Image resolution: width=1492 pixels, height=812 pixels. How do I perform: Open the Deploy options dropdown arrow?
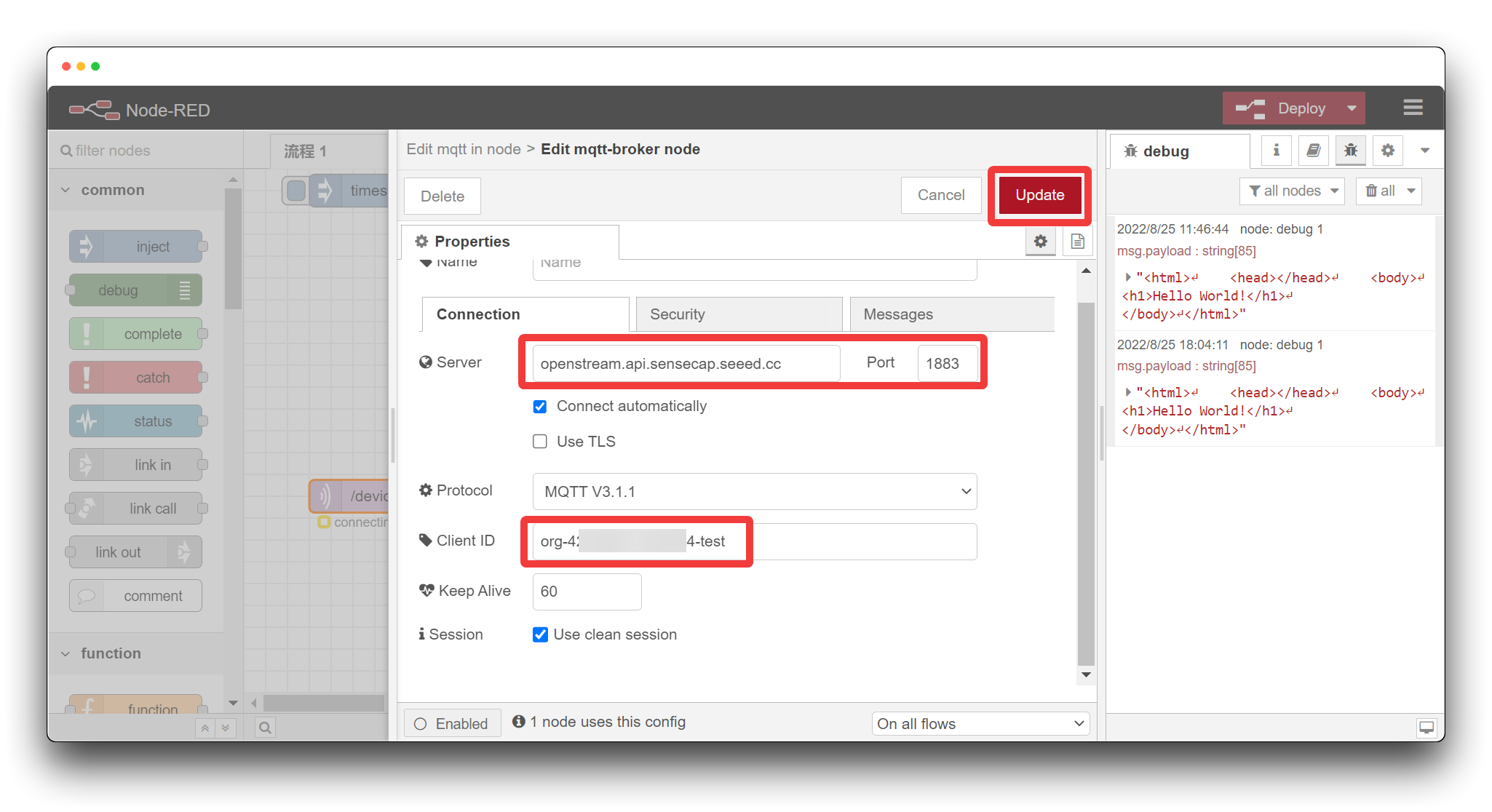click(x=1352, y=108)
